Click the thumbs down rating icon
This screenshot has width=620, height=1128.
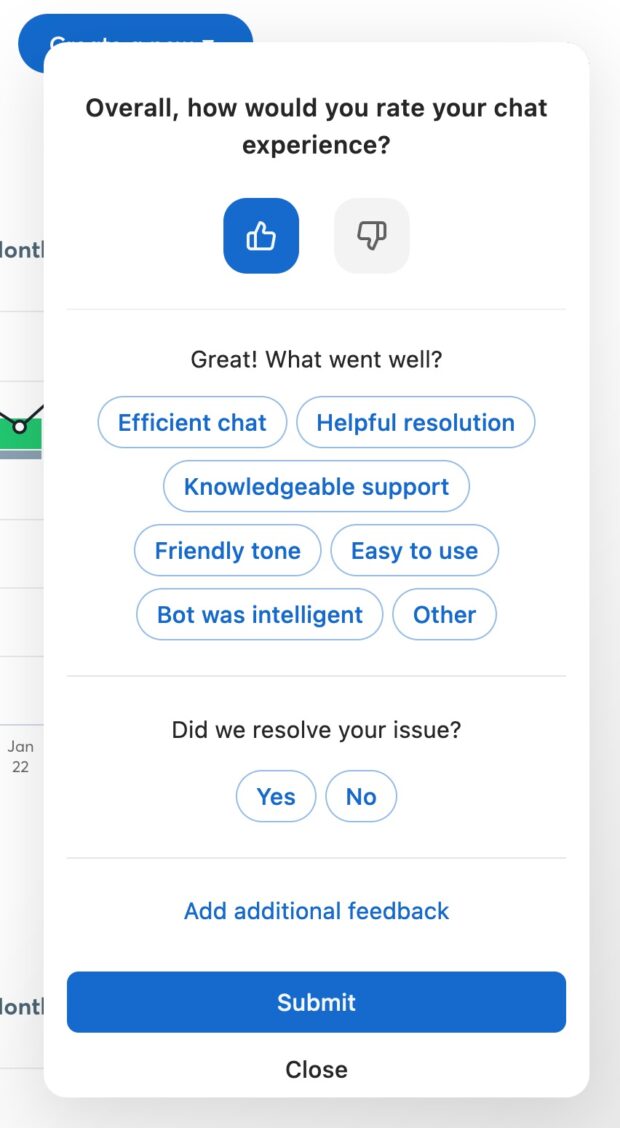coord(371,236)
